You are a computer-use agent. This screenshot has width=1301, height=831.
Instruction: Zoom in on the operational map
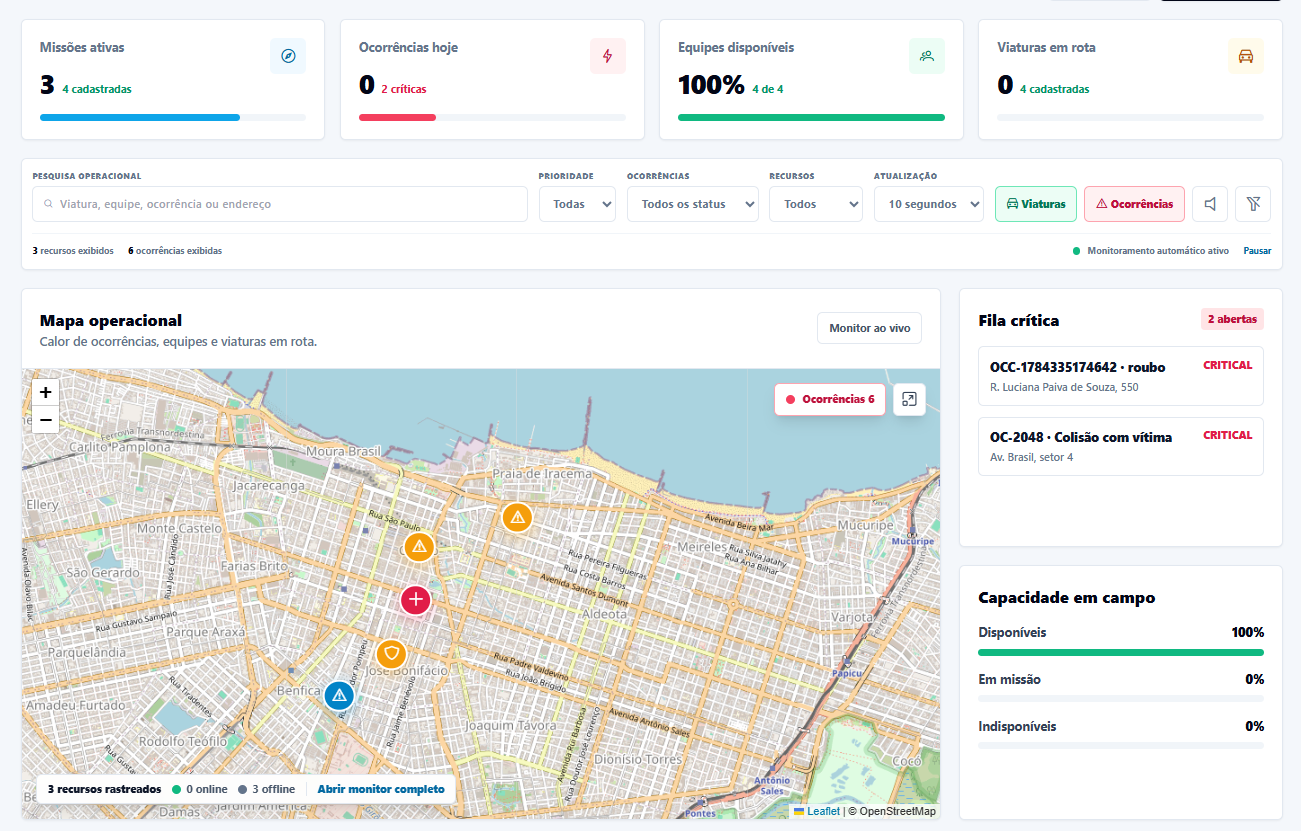[45, 393]
